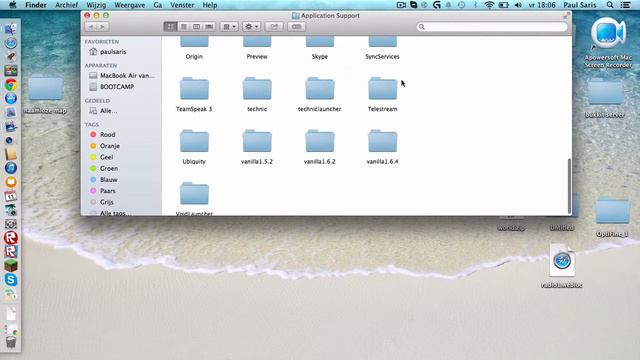Open the battery status menu
Screen dimensions: 640x360
504,5
